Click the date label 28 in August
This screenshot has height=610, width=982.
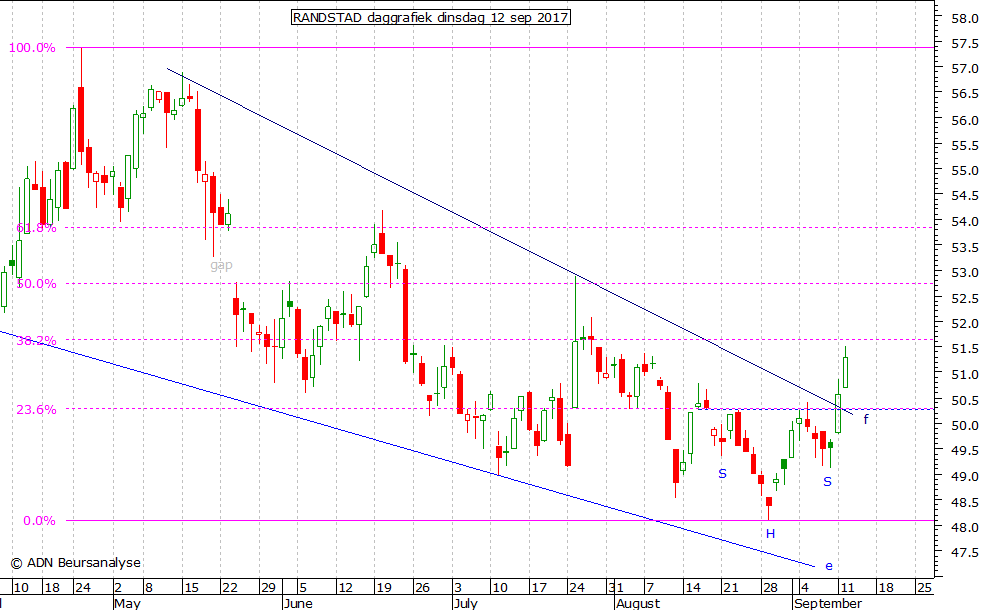770,587
